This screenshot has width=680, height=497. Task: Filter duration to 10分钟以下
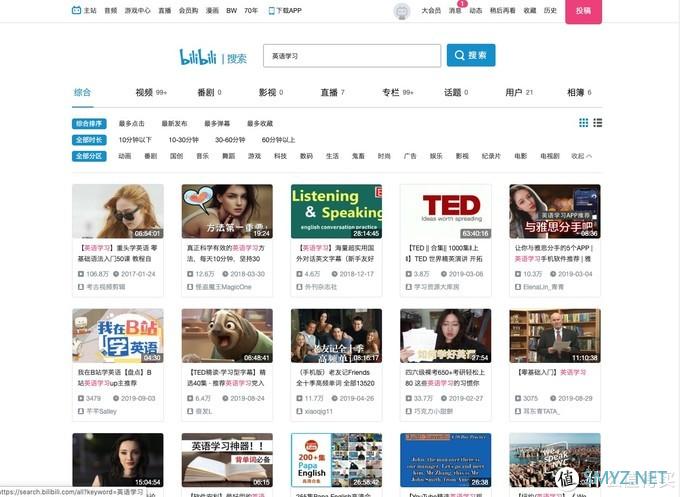point(135,140)
